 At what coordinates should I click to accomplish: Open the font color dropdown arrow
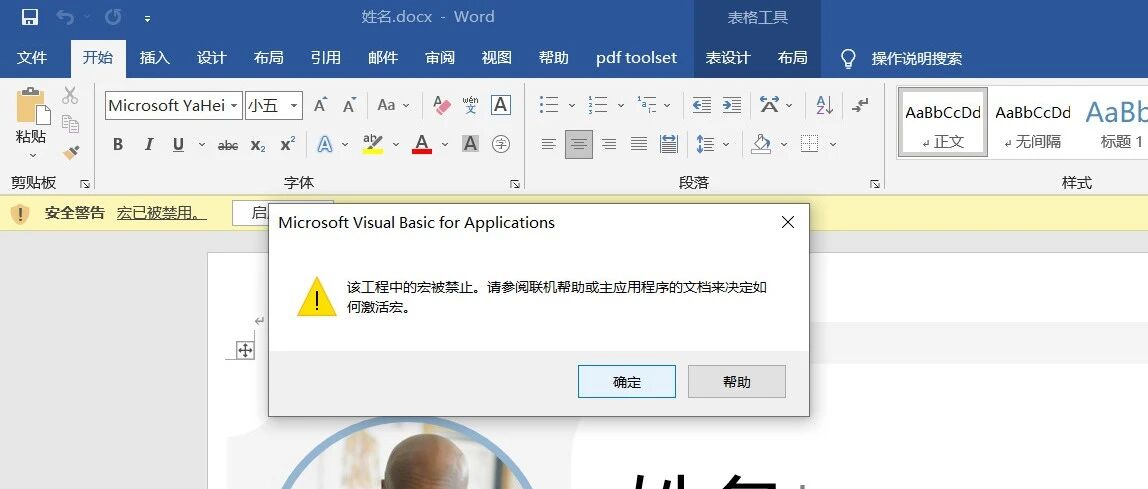444,144
